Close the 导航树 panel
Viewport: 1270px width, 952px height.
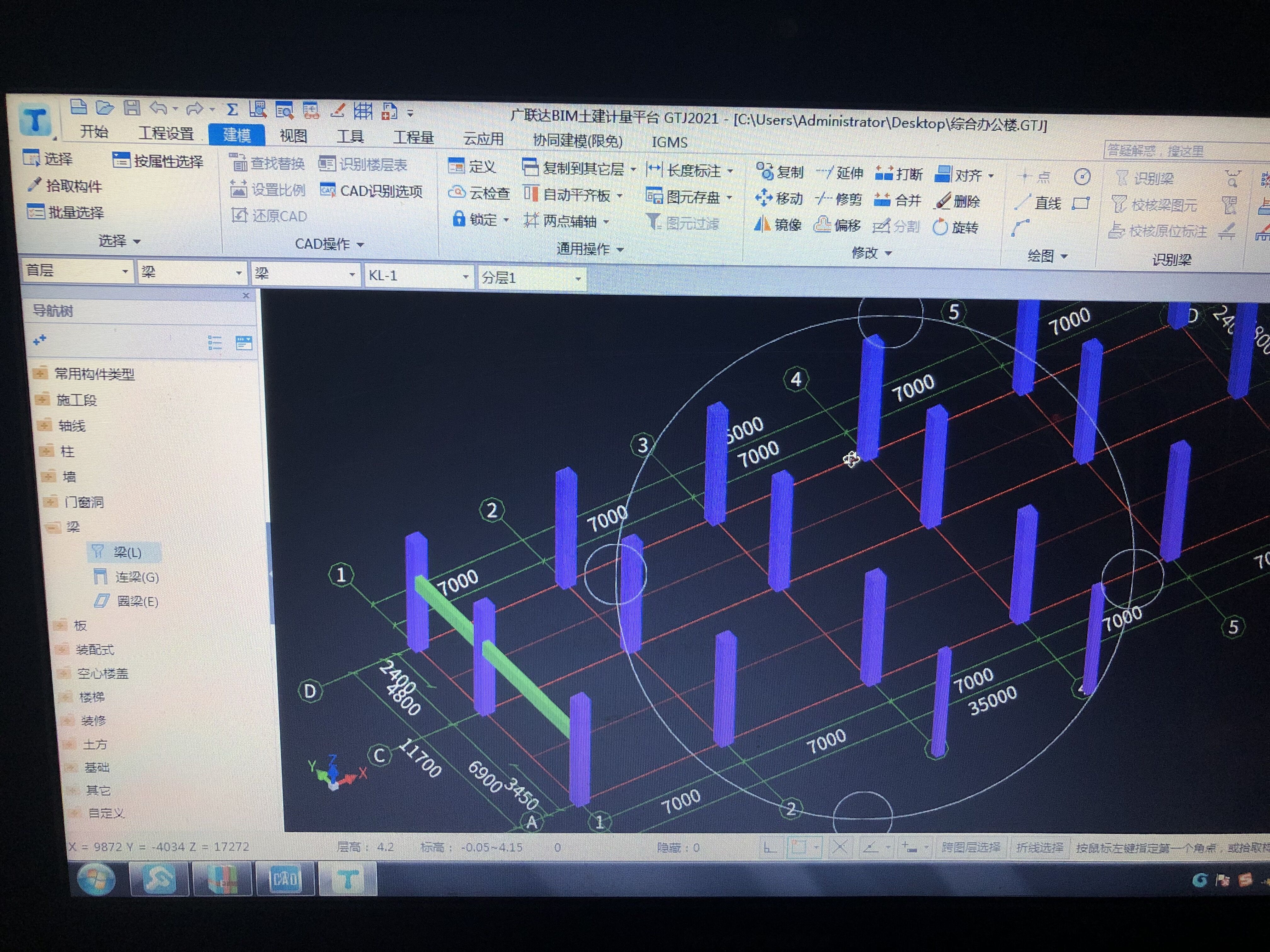246,295
